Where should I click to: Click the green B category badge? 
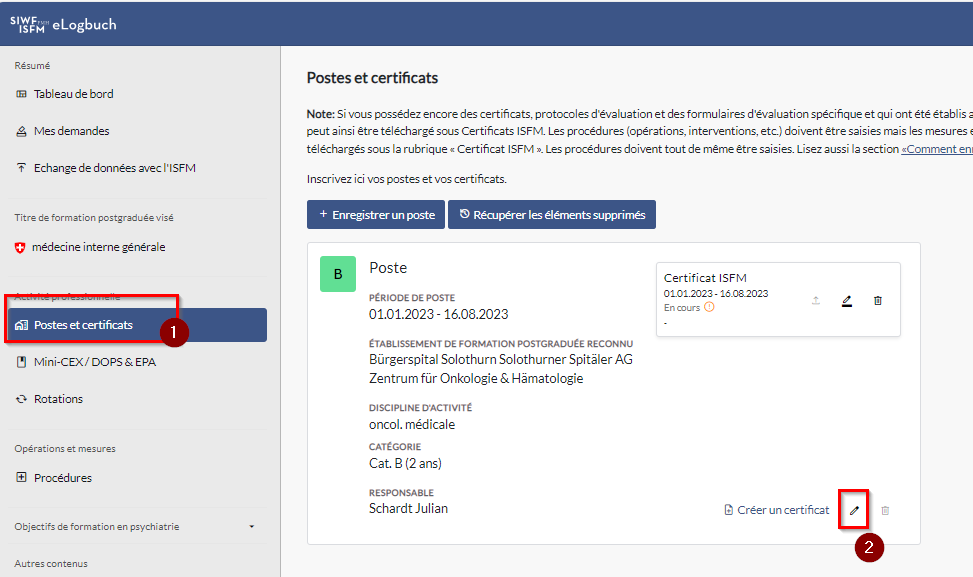click(338, 274)
